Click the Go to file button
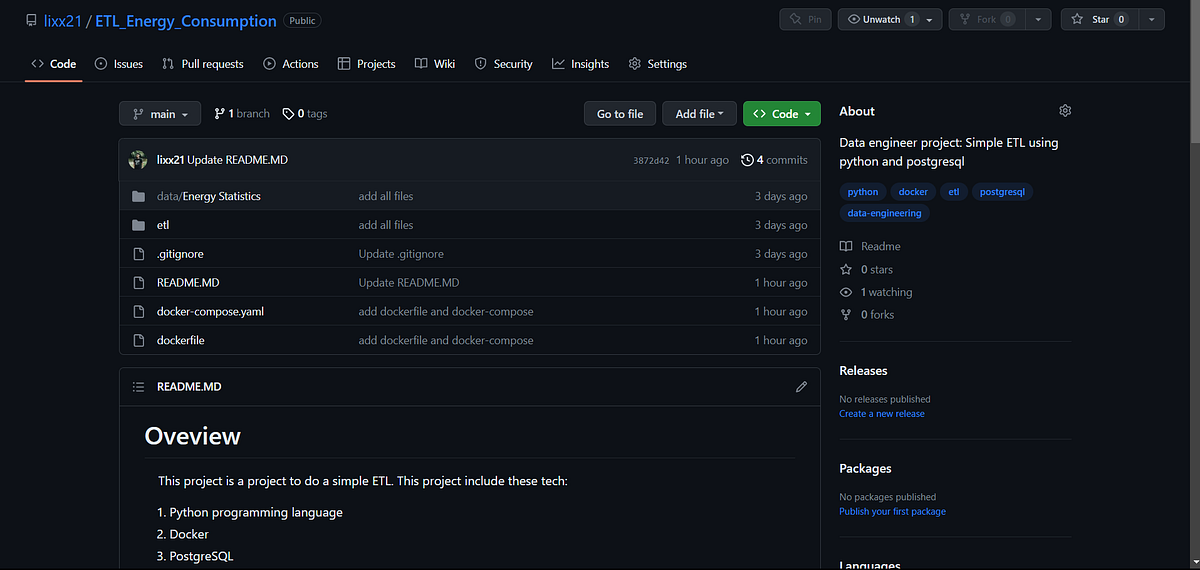The image size is (1200, 570). coord(620,114)
